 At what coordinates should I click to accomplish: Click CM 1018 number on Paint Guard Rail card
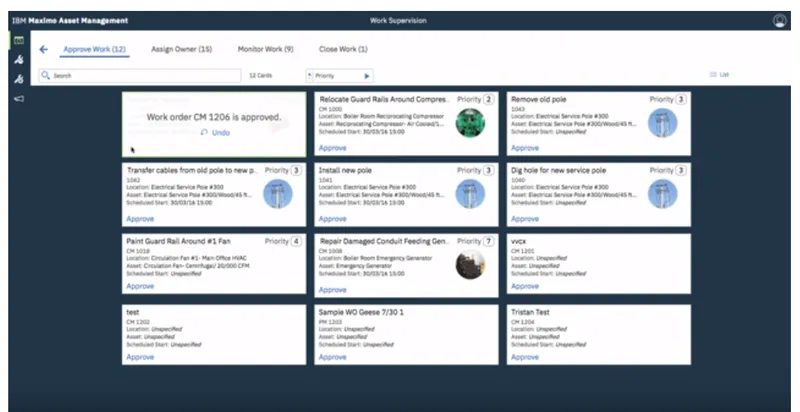point(137,251)
